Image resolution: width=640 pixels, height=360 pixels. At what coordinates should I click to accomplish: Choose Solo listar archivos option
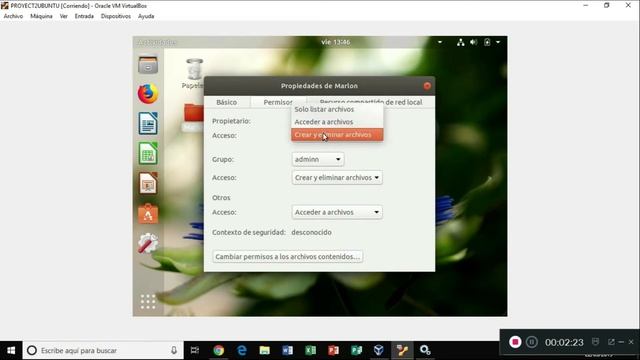pos(337,109)
